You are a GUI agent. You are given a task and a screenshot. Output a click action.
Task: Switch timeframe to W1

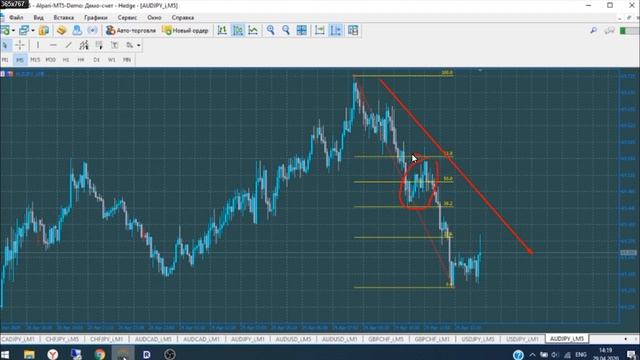pyautogui.click(x=111, y=60)
